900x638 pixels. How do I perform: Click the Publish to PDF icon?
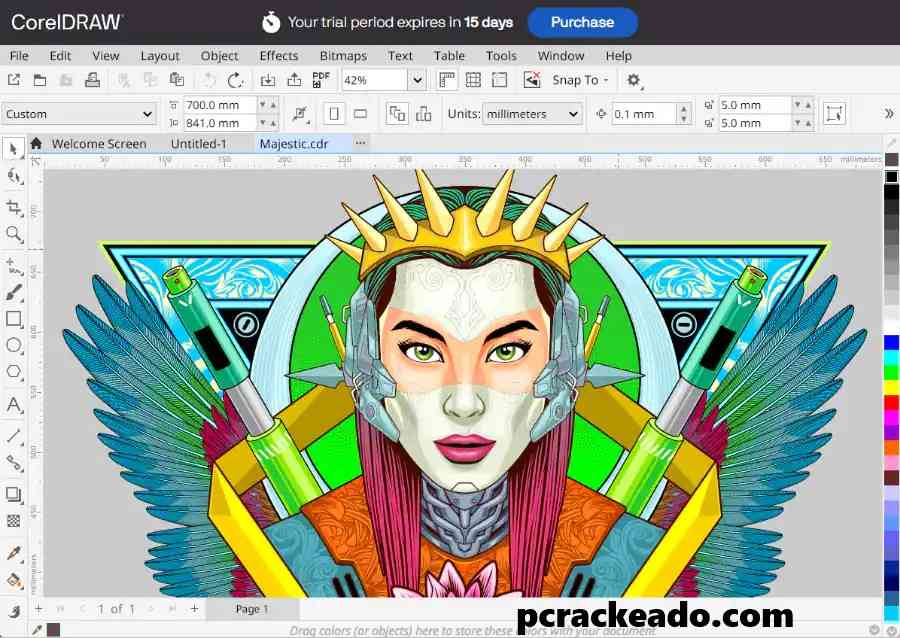click(321, 80)
